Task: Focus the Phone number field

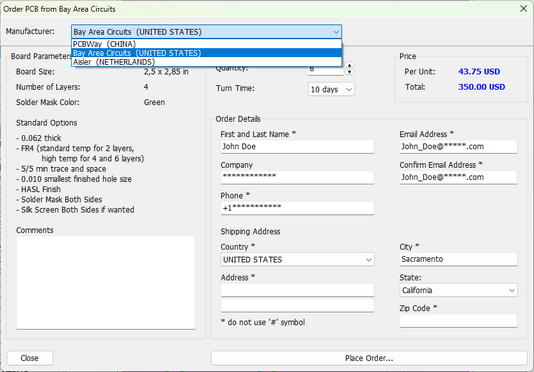Action: [297, 208]
